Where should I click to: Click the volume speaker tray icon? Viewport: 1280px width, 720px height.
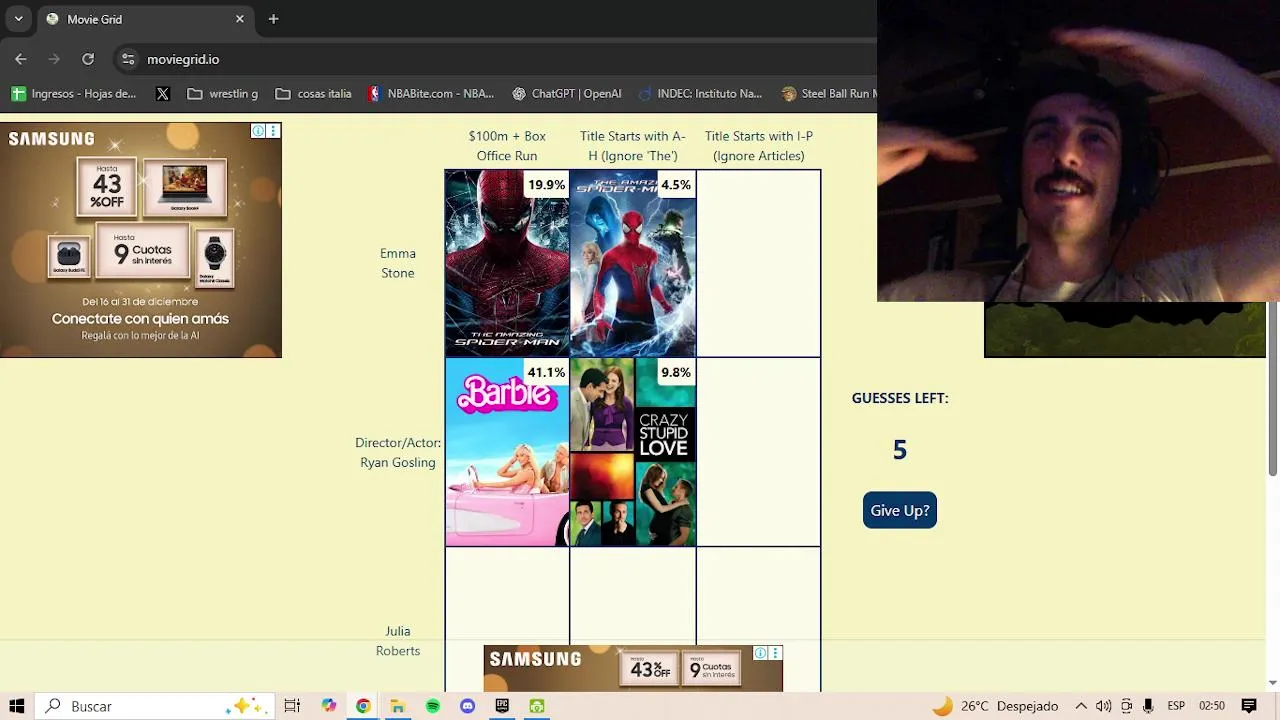pos(1103,706)
